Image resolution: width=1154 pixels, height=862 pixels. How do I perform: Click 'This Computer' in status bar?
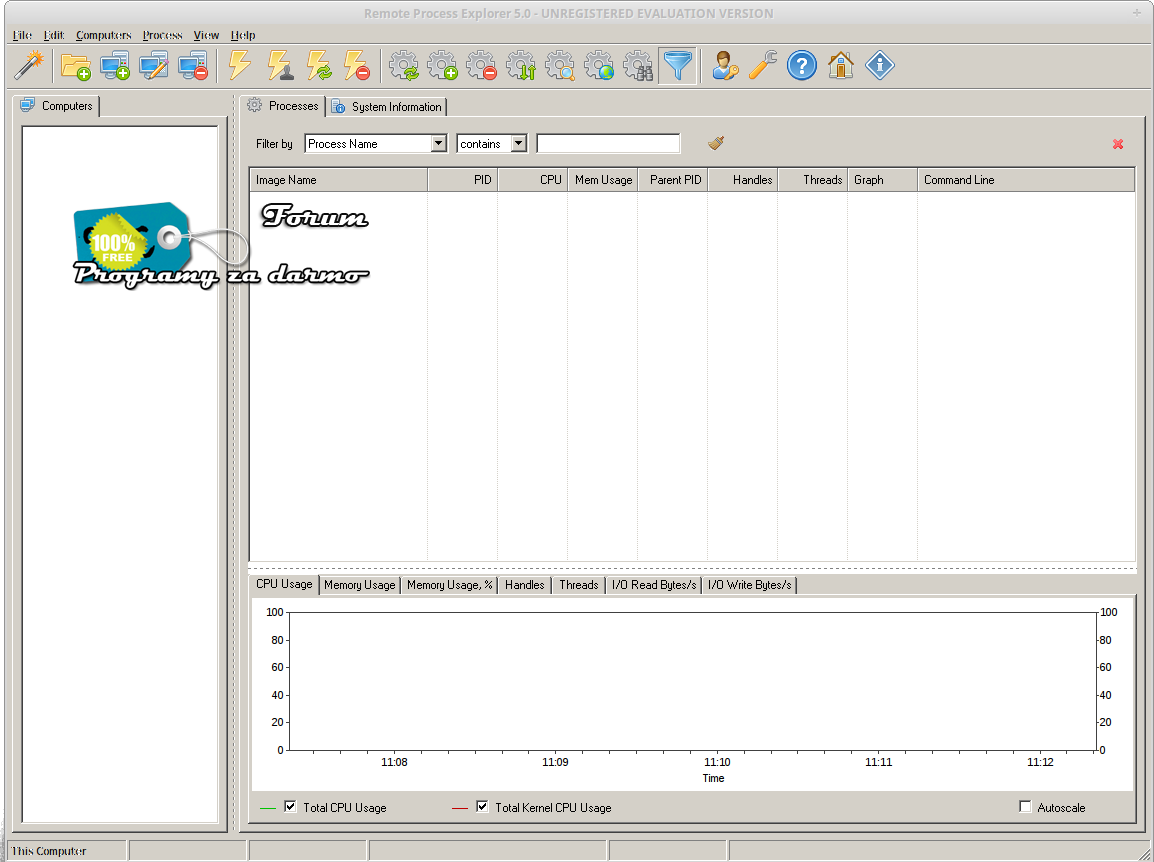tap(49, 850)
